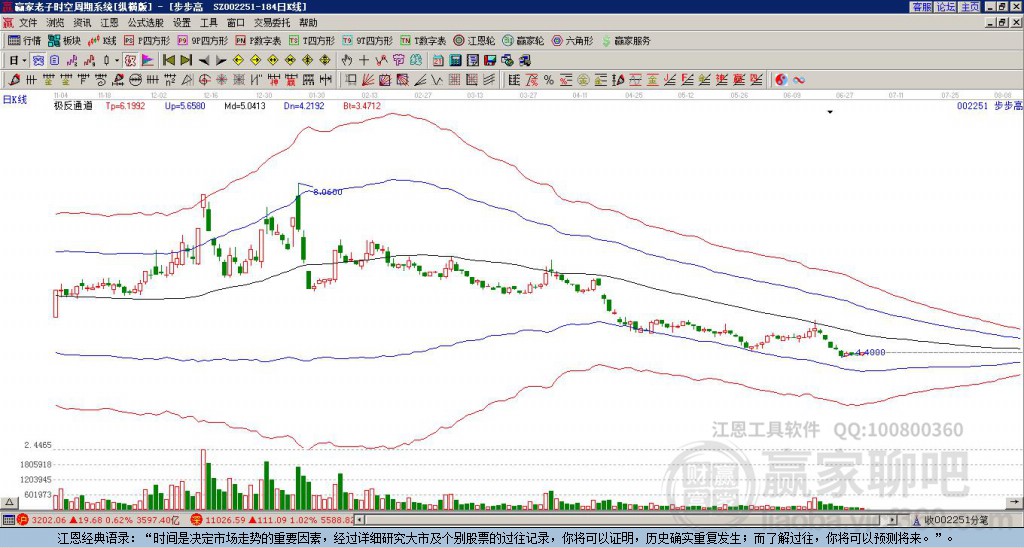1024x548 pixels.
Task: Toggle the 权 adjustment icon
Action: (x=130, y=61)
